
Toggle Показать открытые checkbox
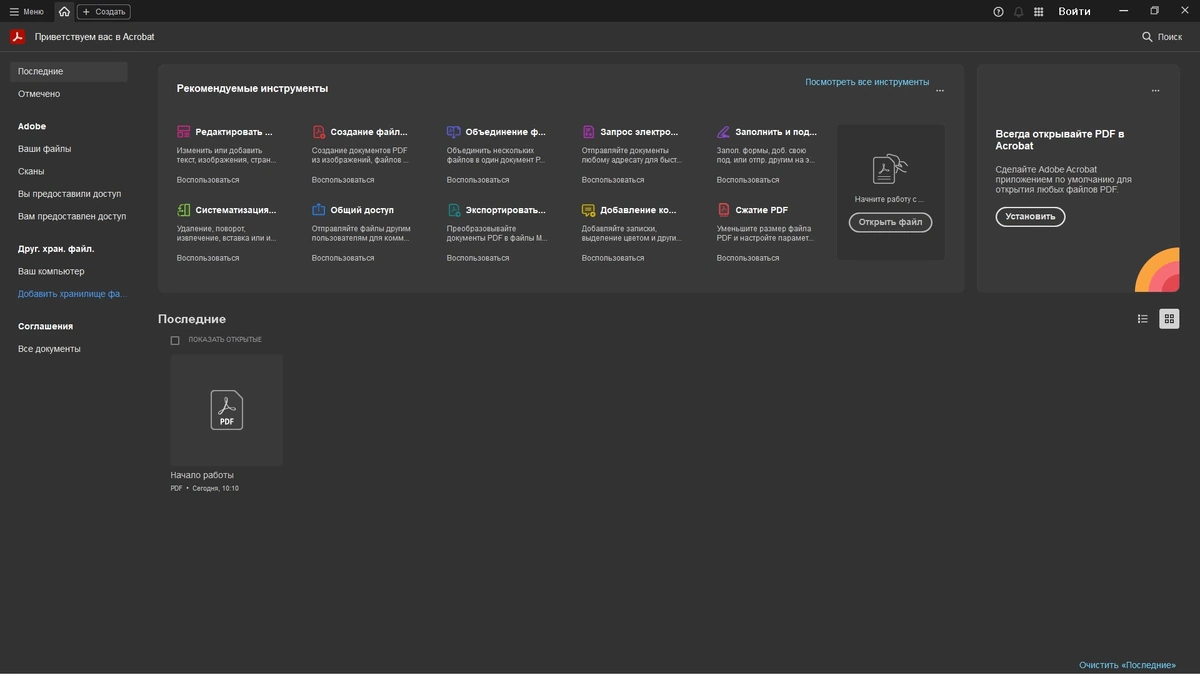[x=175, y=340]
